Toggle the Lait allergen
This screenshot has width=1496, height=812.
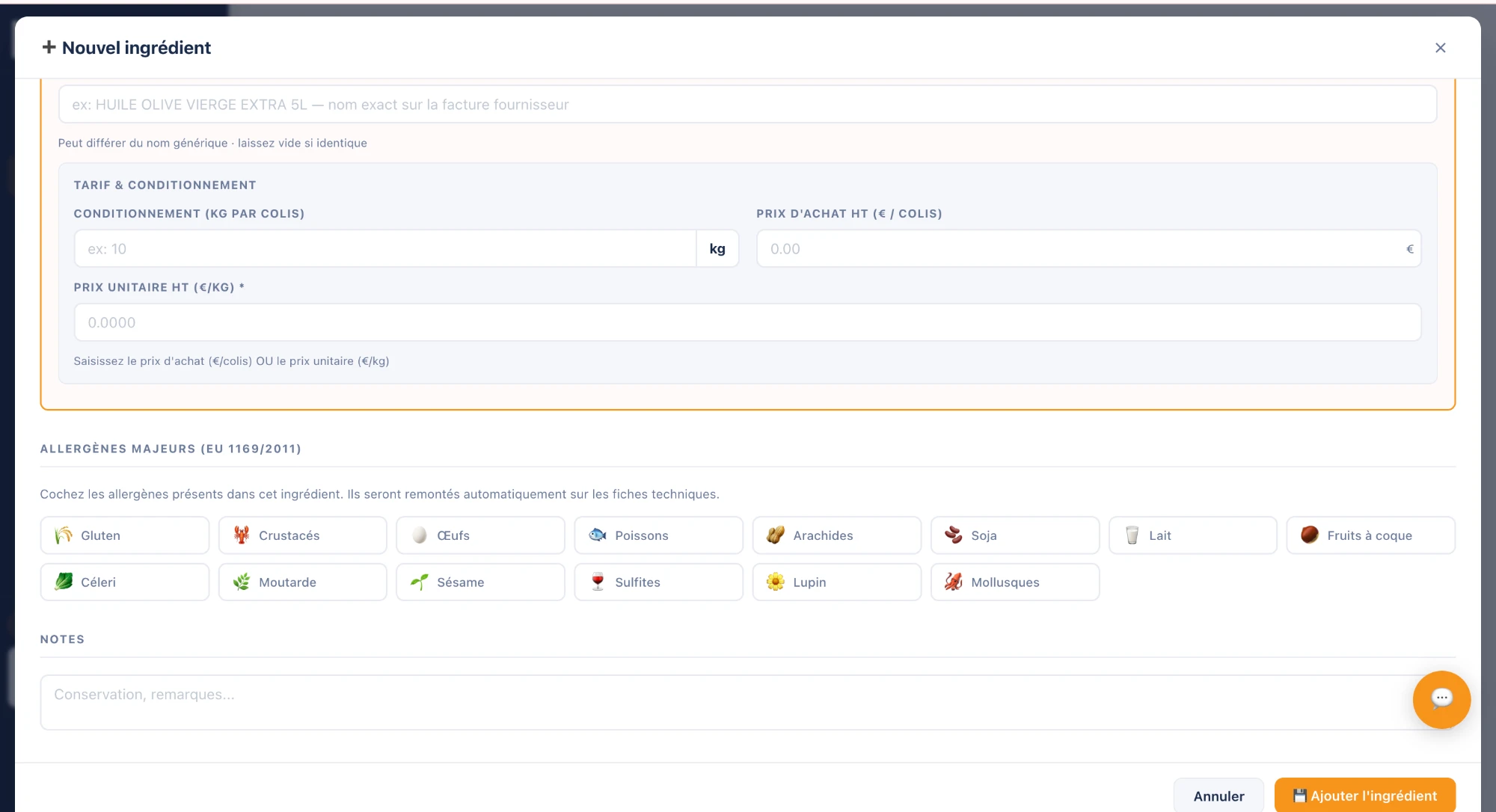pos(1192,535)
